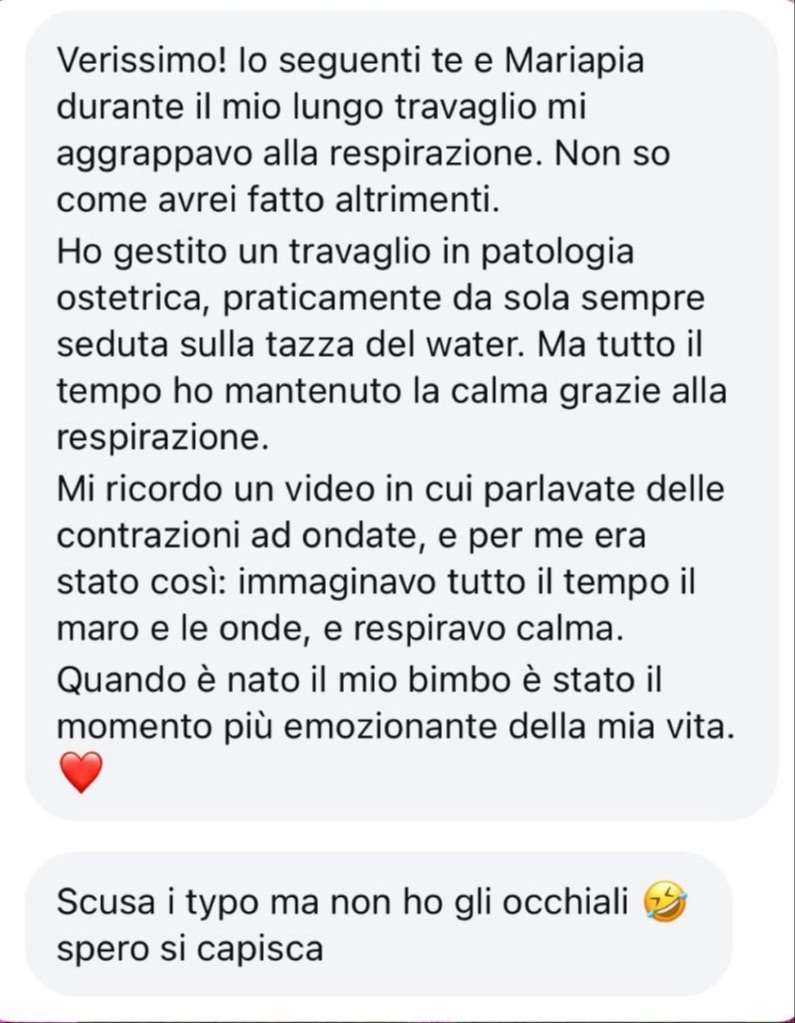Image resolution: width=795 pixels, height=1023 pixels.
Task: Click the rolling-on-floor laughing emoji
Action: tap(665, 902)
